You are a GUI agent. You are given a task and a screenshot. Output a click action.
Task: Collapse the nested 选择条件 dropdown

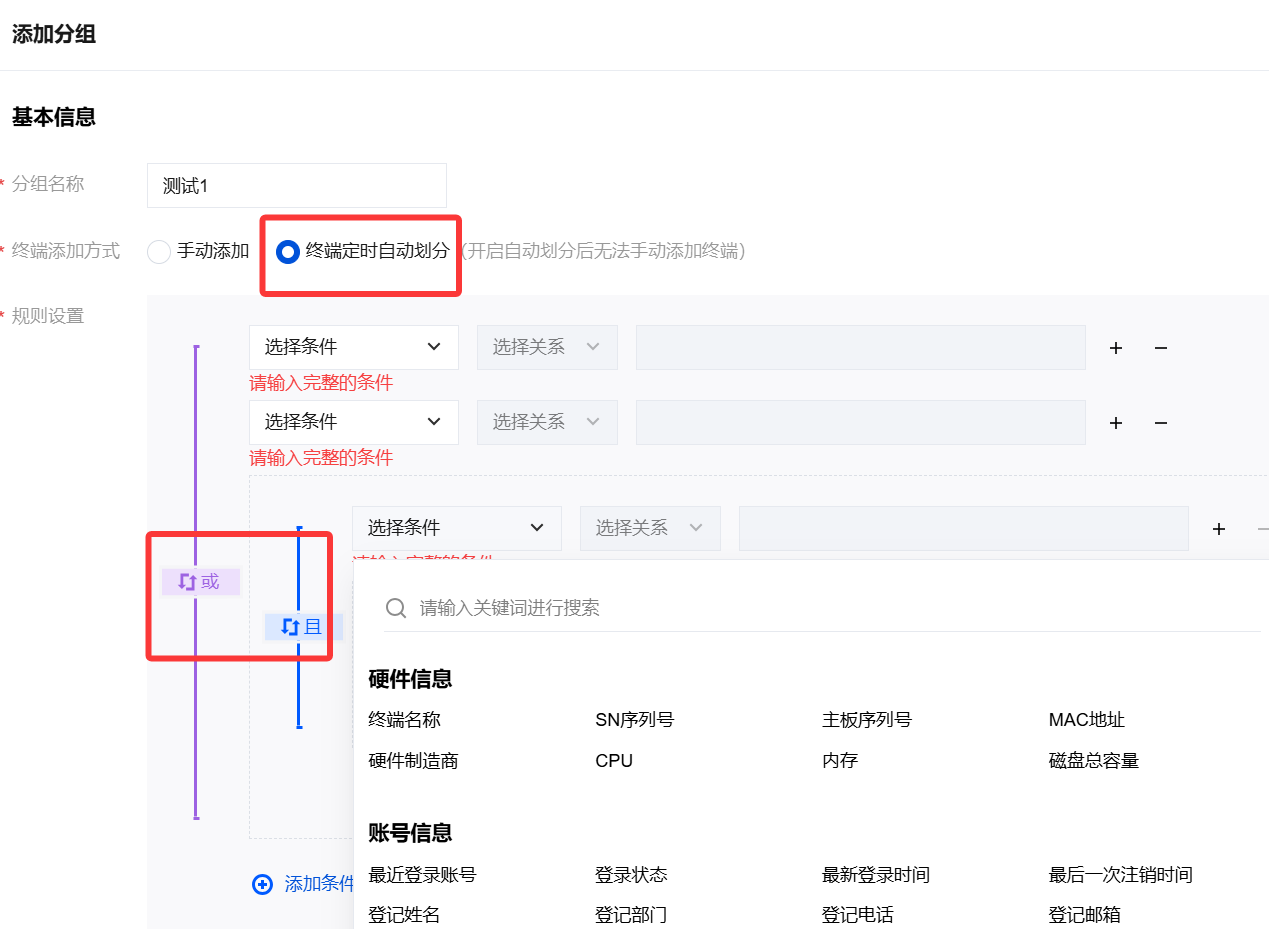[456, 528]
